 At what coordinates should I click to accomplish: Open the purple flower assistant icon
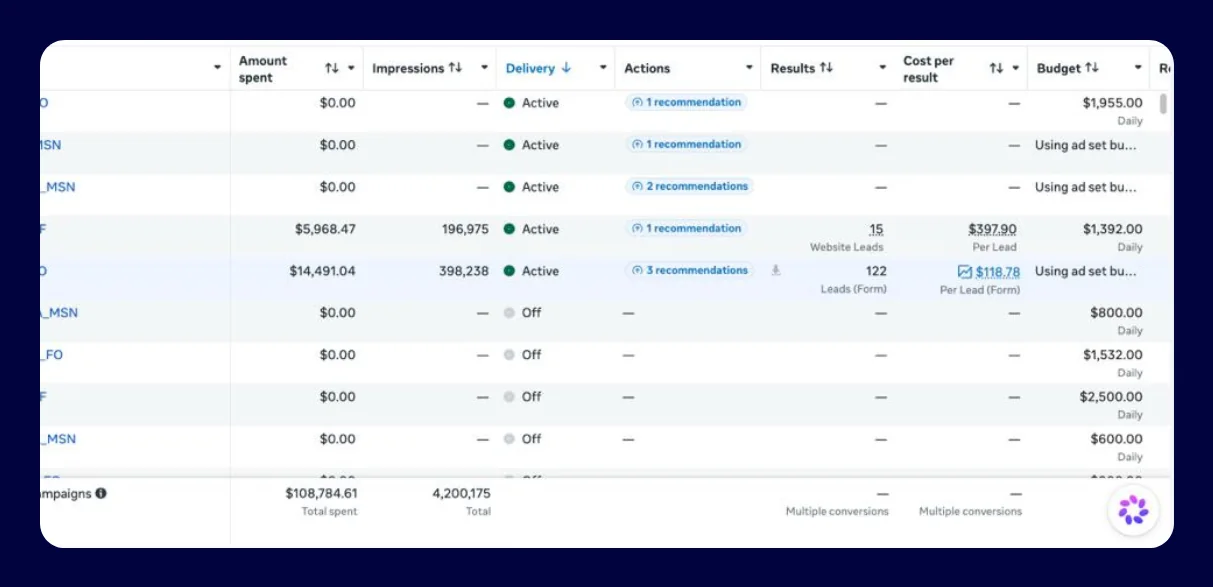click(1133, 510)
